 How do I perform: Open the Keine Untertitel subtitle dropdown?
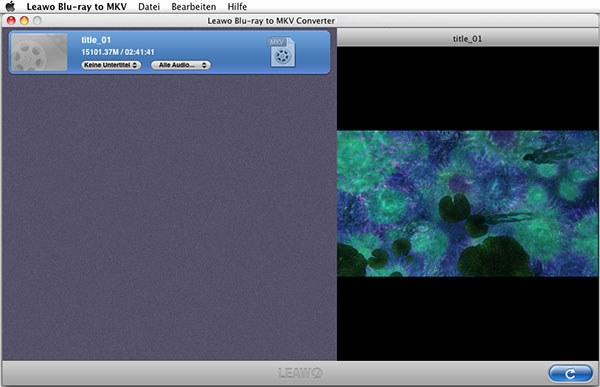click(x=111, y=65)
